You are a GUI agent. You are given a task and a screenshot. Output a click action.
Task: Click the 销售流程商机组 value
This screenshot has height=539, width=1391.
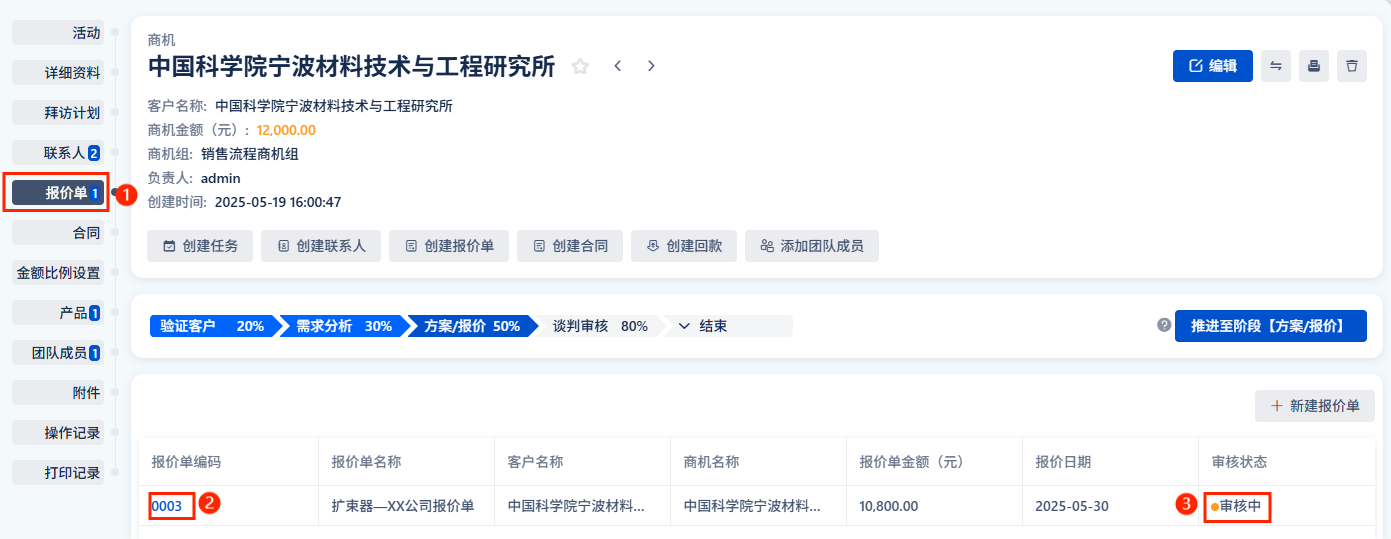coord(250,154)
